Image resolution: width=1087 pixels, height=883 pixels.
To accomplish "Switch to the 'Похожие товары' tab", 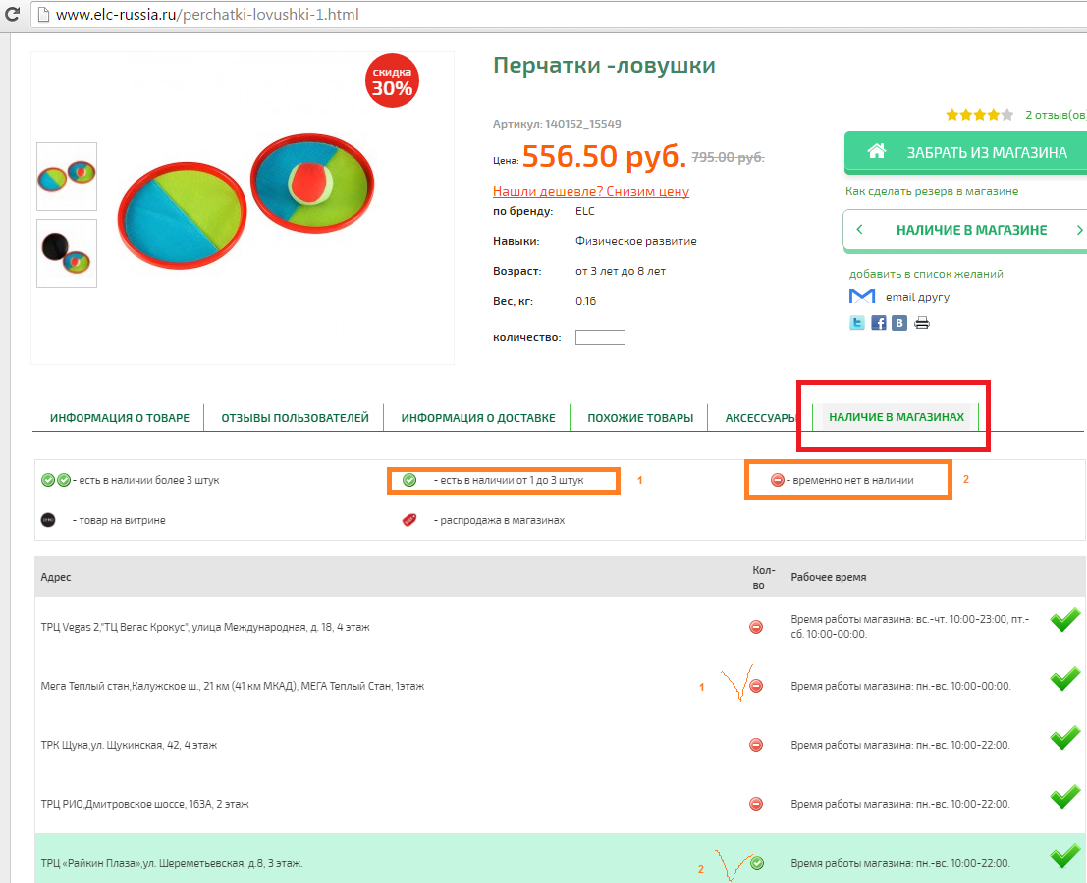I will coord(640,418).
